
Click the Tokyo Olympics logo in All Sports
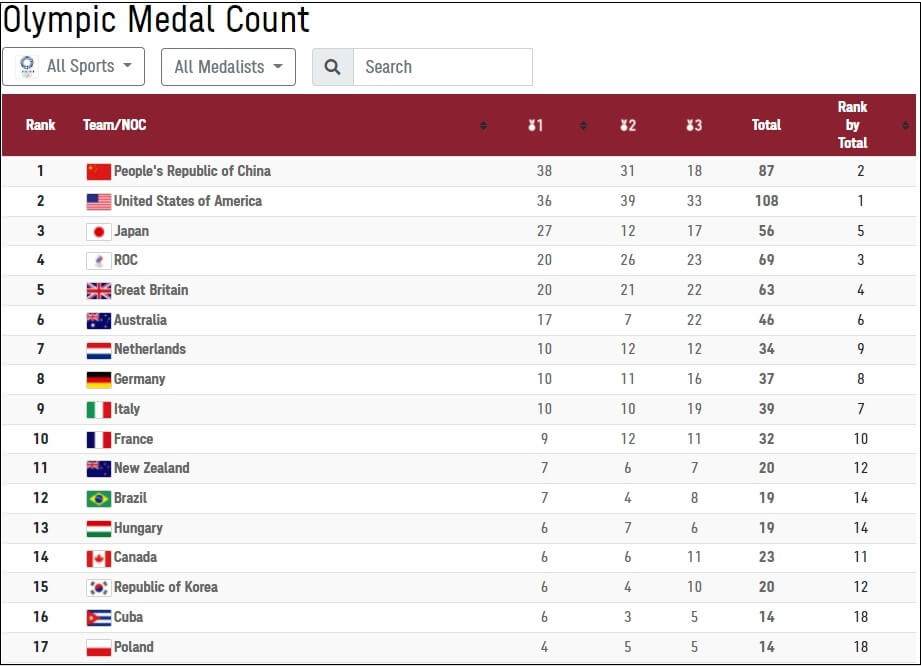tap(27, 66)
